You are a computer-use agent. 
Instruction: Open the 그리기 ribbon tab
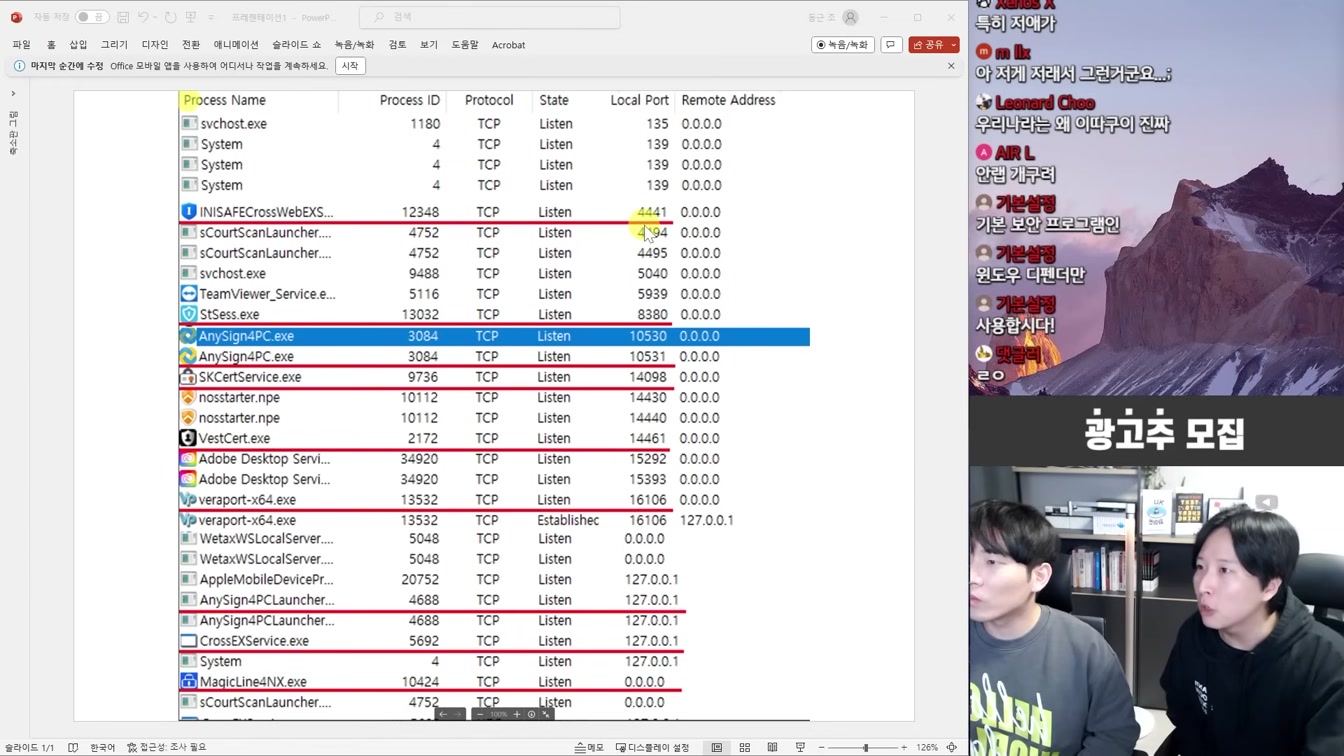coord(114,45)
